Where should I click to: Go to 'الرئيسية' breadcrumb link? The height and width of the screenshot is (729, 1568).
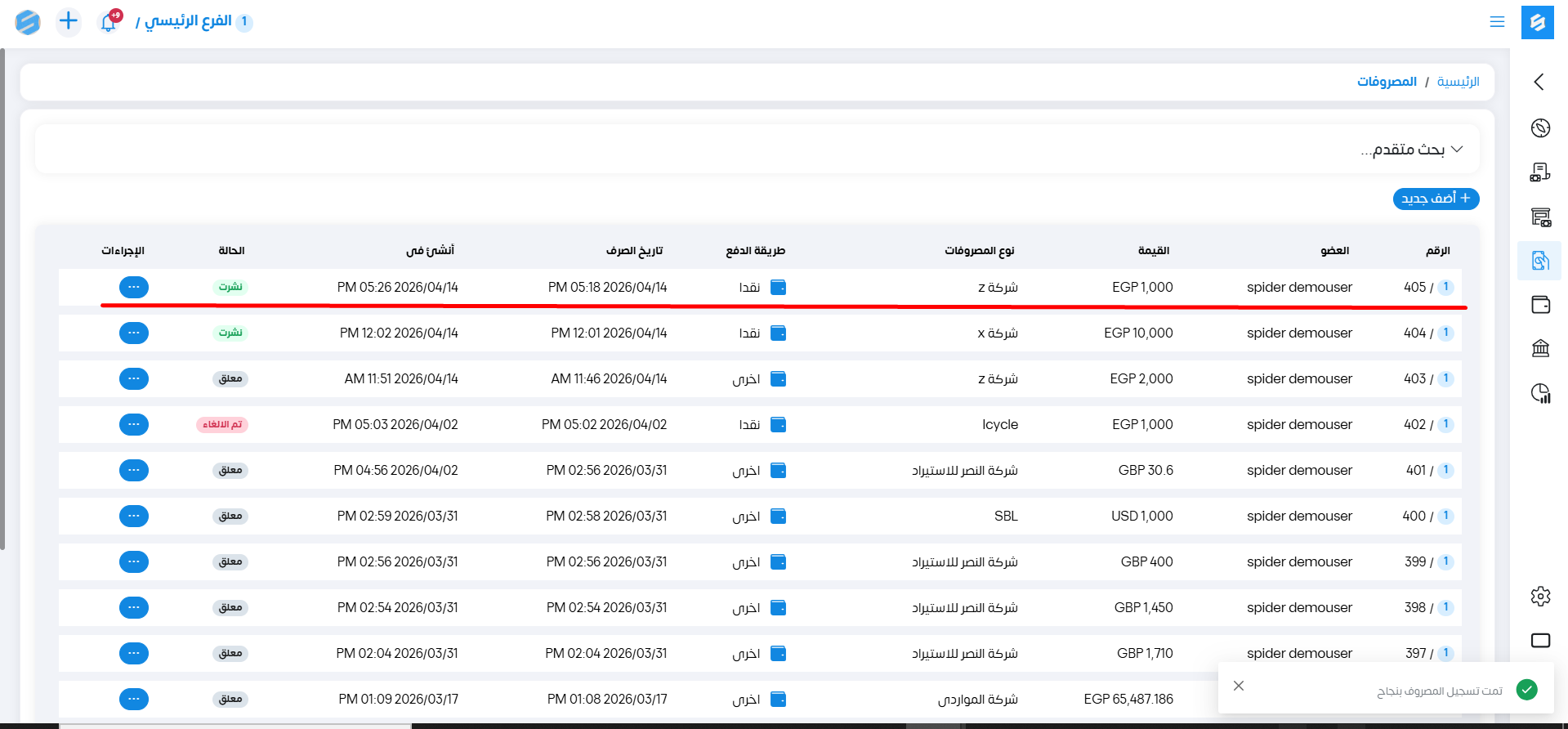pyautogui.click(x=1458, y=82)
